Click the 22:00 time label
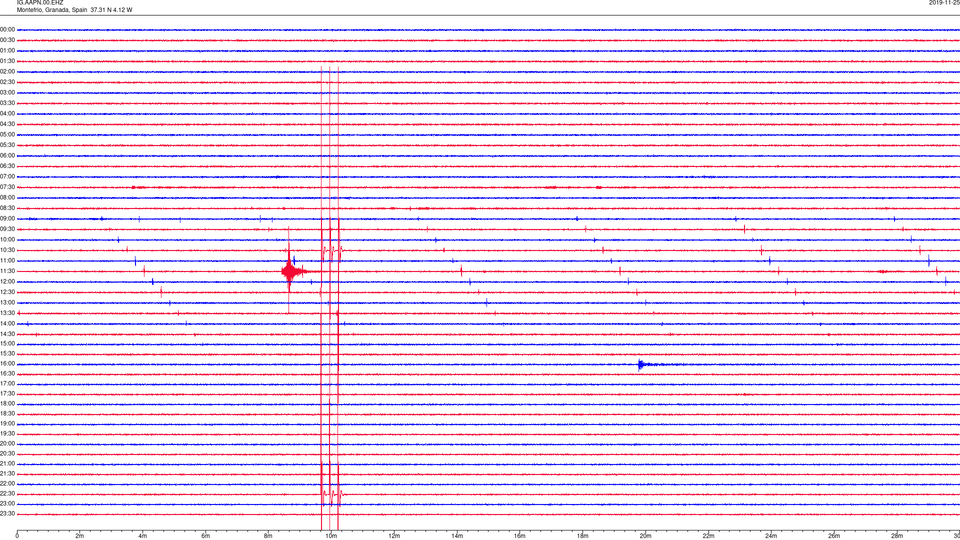 pos(7,484)
